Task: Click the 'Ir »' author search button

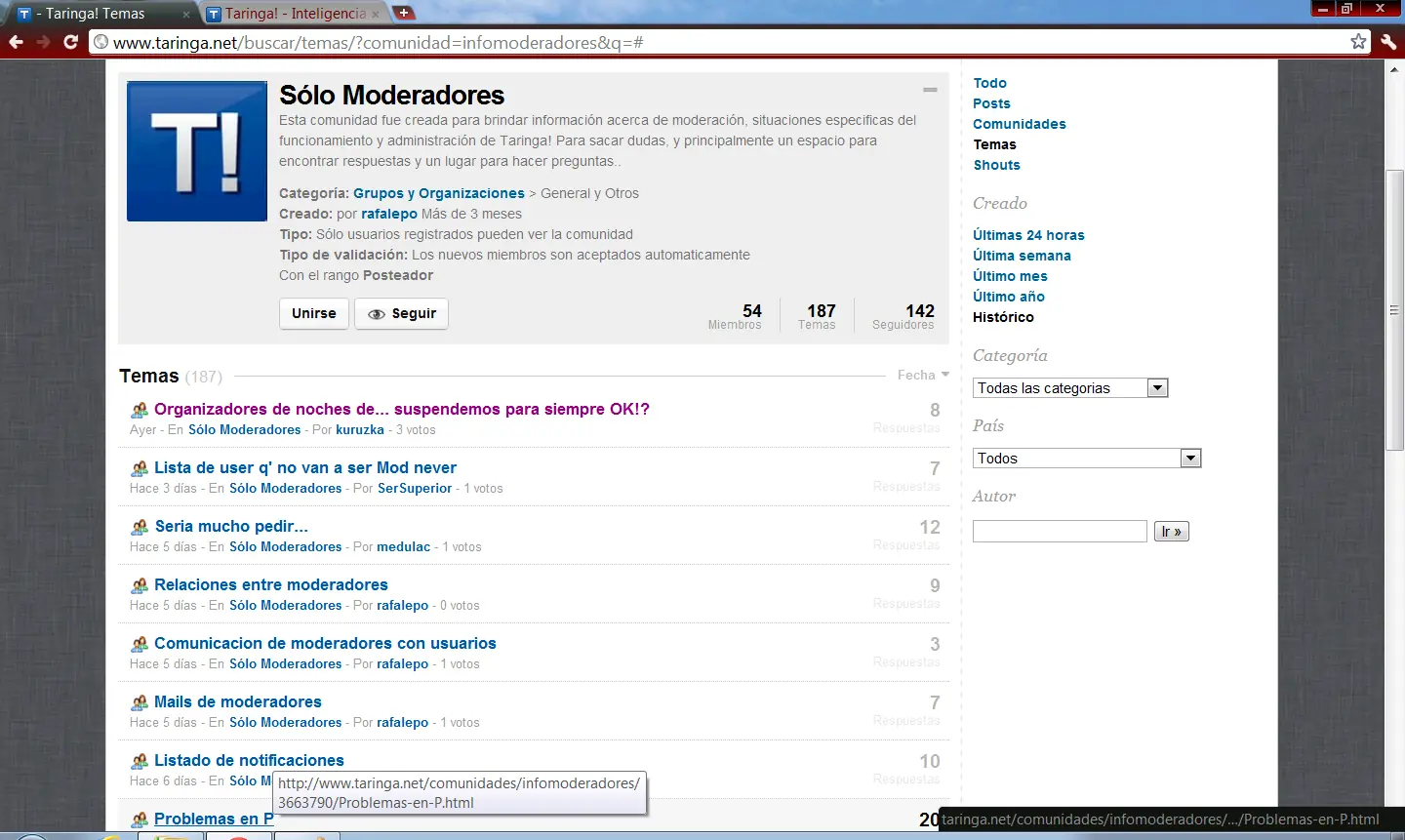Action: click(x=1171, y=532)
